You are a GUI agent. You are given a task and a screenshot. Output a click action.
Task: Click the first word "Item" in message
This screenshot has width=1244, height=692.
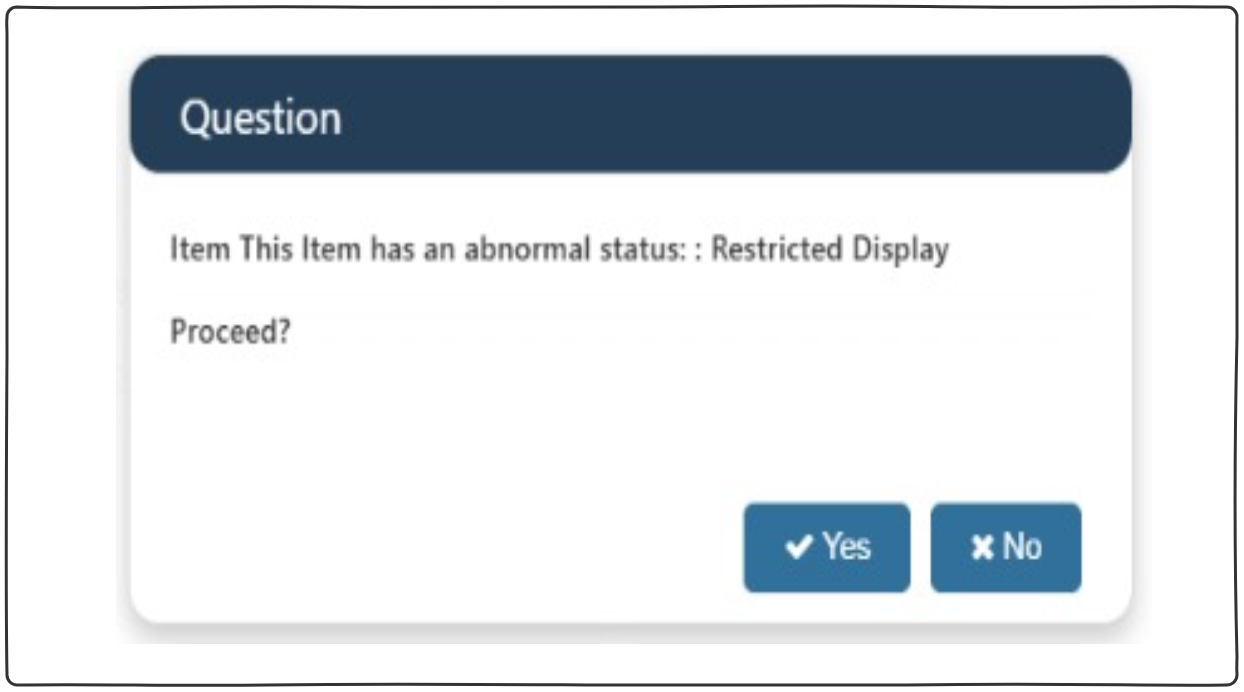pos(187,249)
